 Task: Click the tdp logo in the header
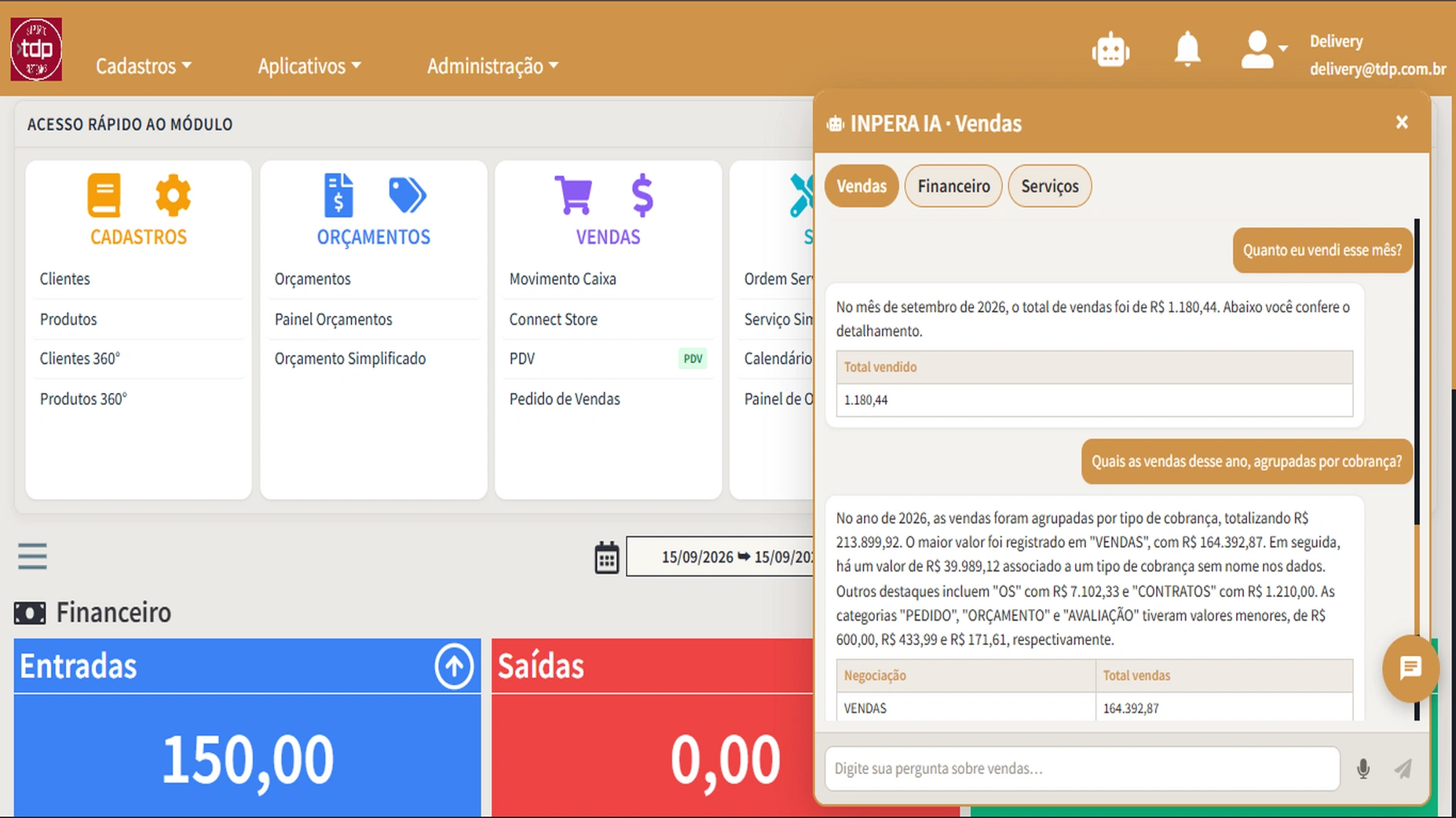click(36, 50)
